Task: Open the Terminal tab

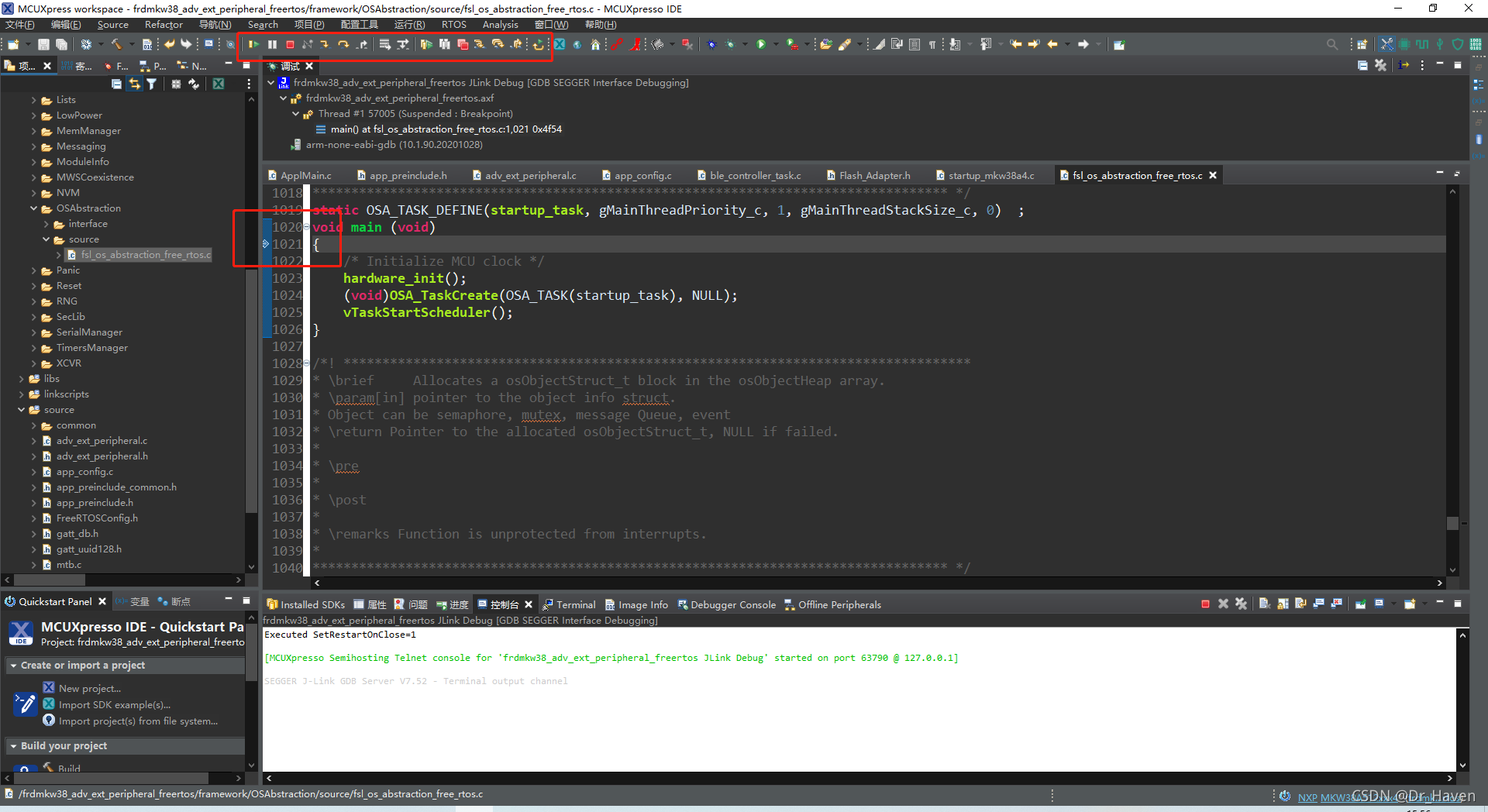Action: coord(569,604)
